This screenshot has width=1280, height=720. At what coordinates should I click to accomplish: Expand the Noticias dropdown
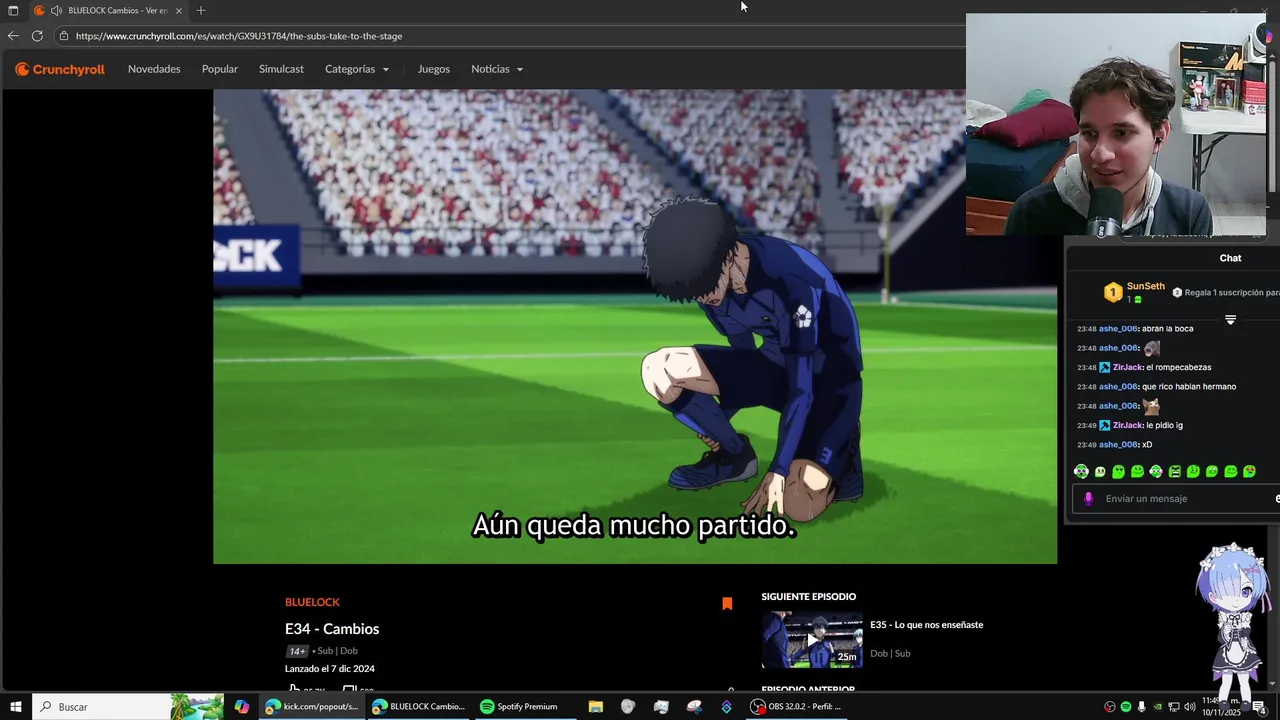497,69
